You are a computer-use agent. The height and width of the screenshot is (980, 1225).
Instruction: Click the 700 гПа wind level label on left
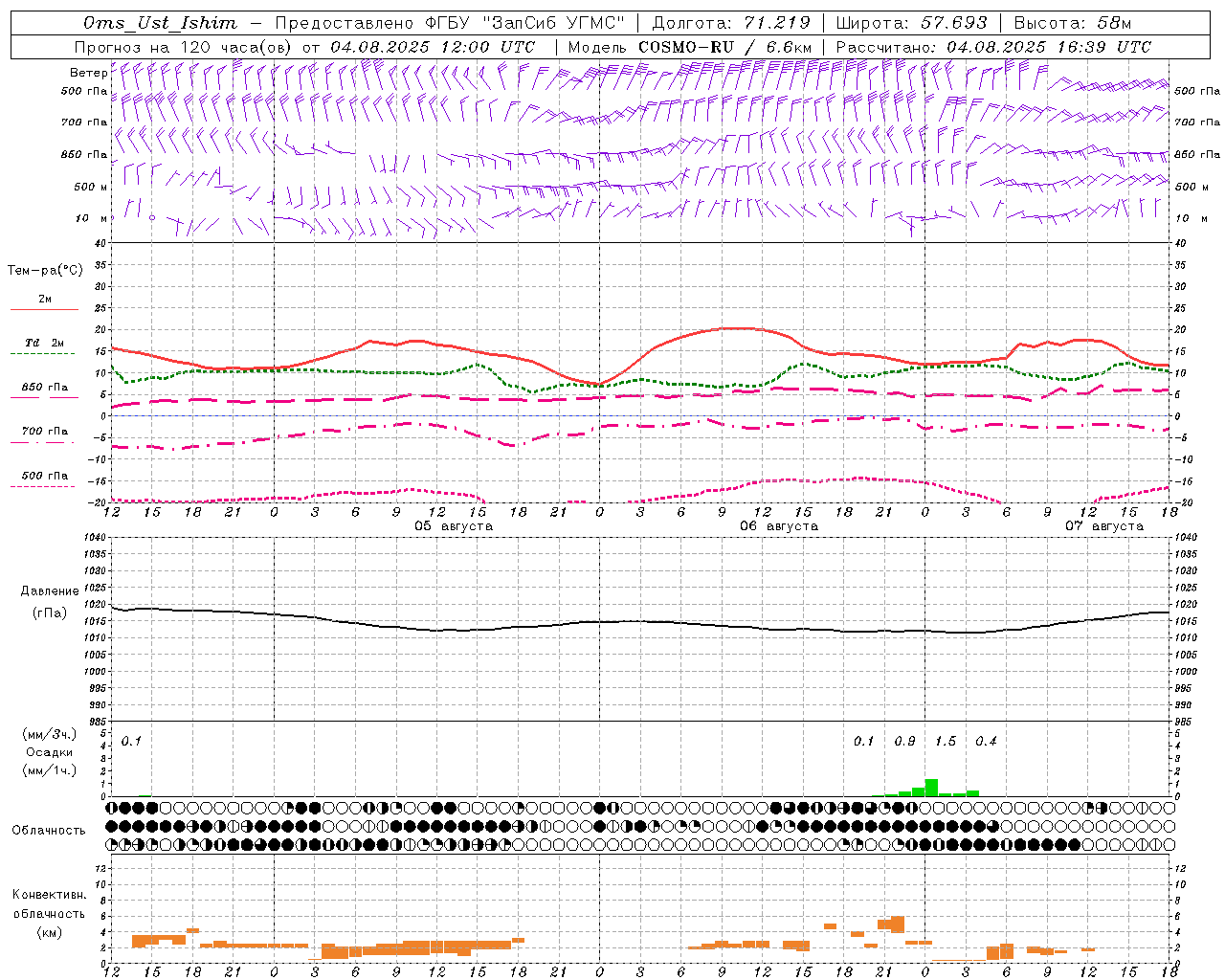(x=84, y=122)
